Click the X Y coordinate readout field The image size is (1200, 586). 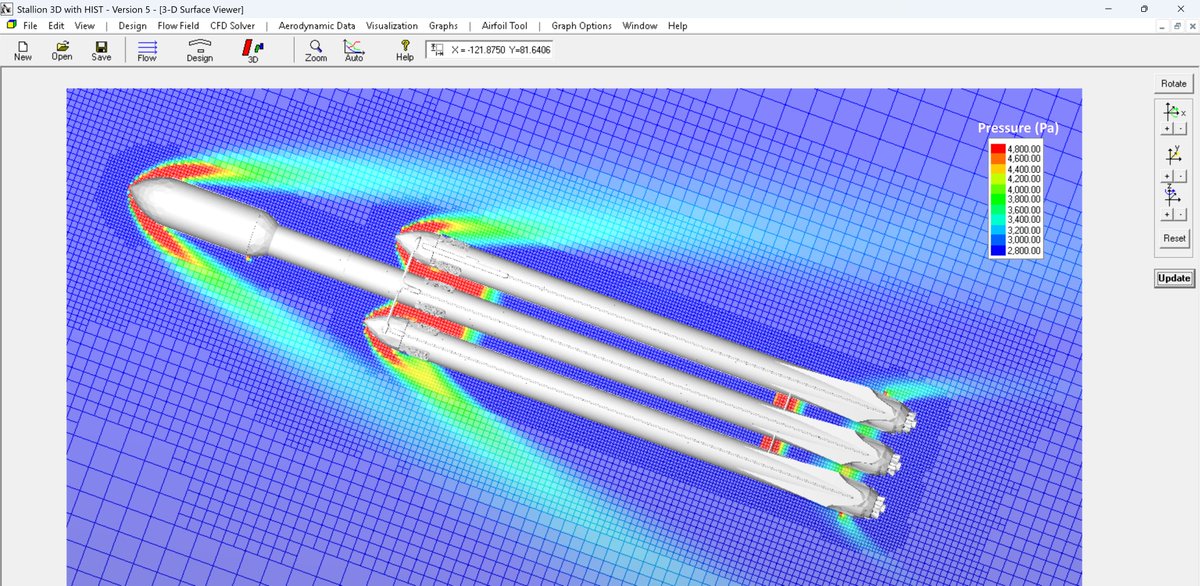click(489, 49)
